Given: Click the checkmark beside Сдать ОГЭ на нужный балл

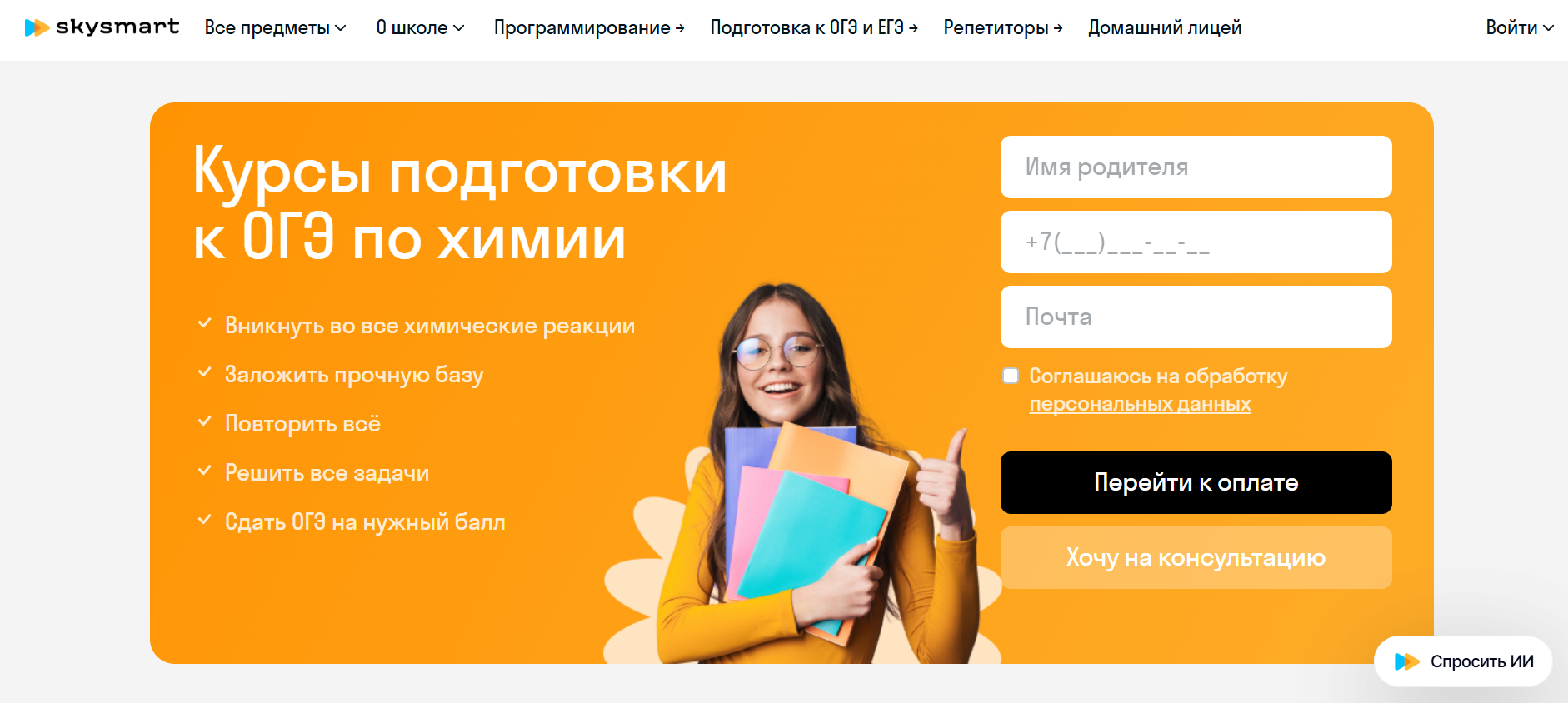Looking at the screenshot, I should (x=204, y=520).
